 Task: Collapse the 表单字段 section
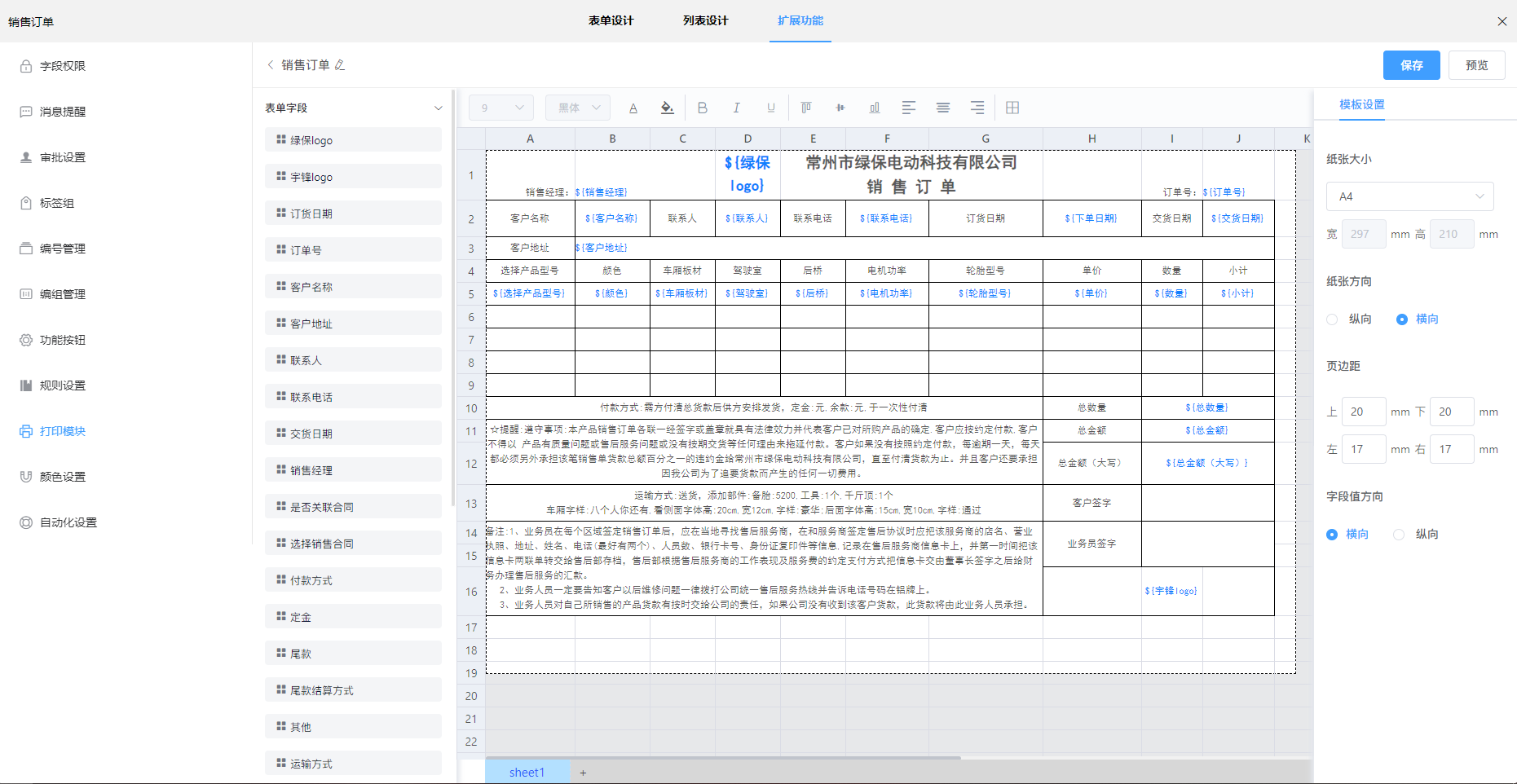coord(438,108)
